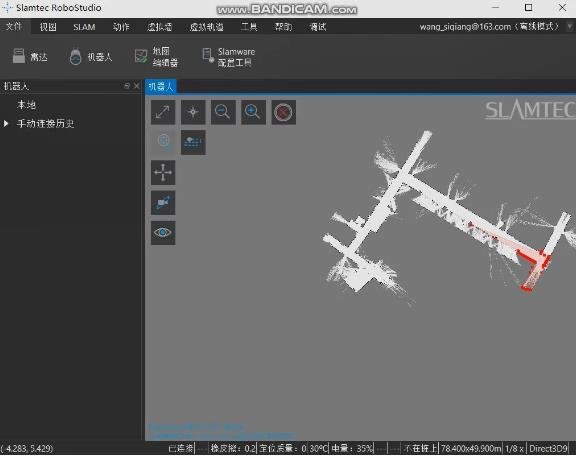
Task: Open the account dropdown arrow
Action: 570,26
